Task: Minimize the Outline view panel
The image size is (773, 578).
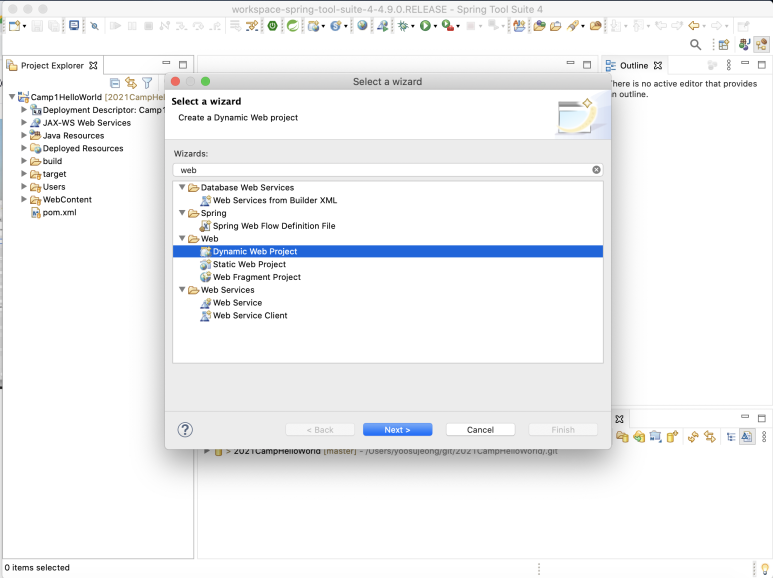Action: coord(745,64)
